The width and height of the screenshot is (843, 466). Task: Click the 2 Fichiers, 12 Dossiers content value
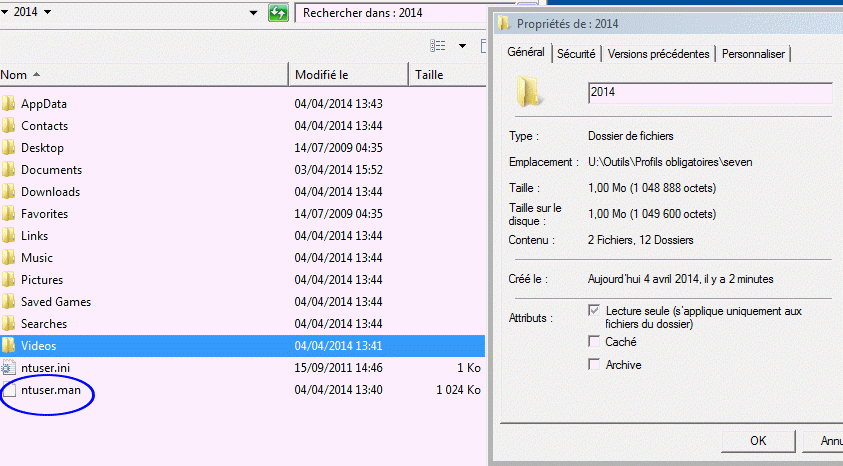[641, 240]
